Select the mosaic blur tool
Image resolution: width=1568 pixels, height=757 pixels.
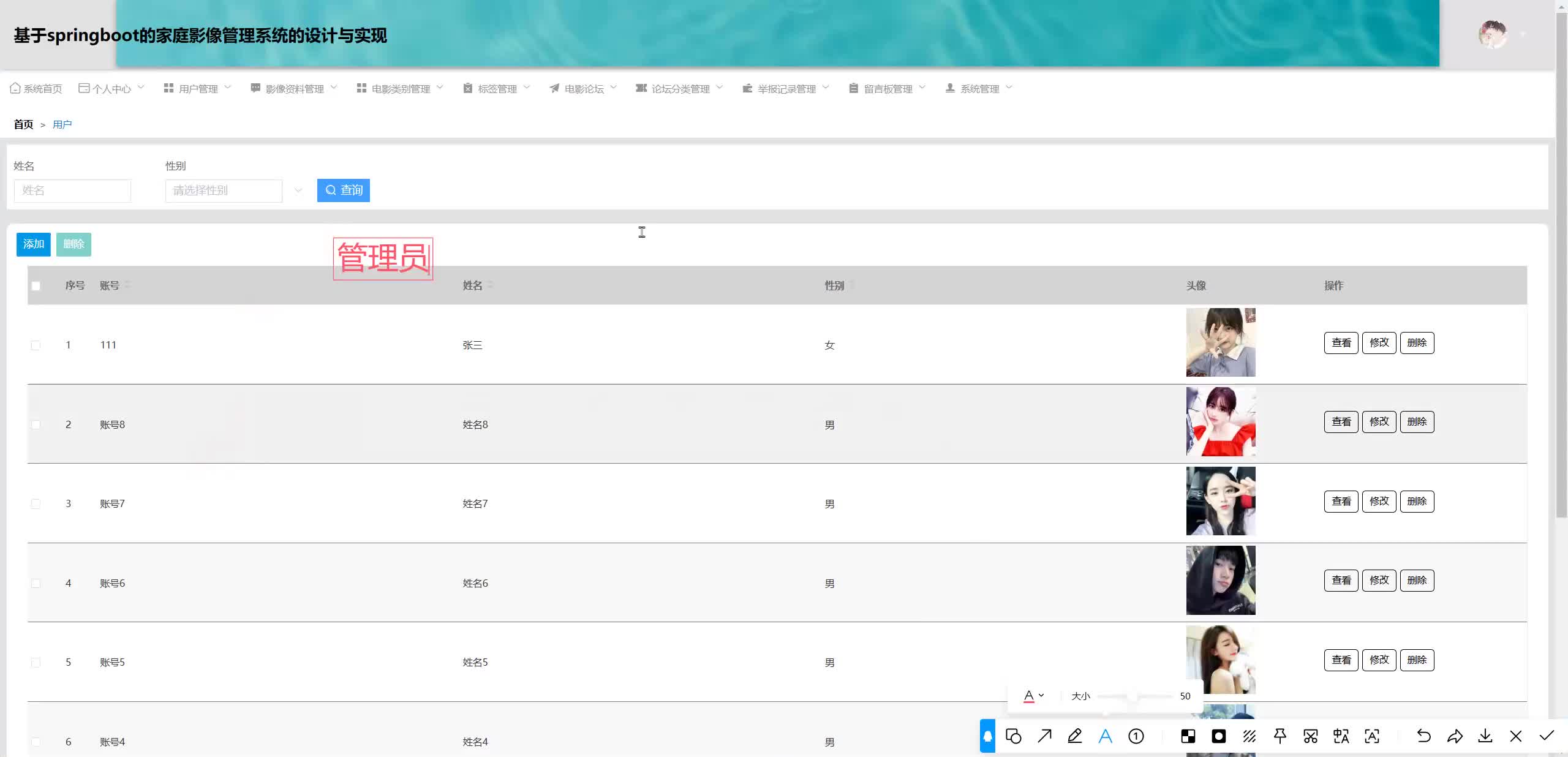pyautogui.click(x=1188, y=736)
